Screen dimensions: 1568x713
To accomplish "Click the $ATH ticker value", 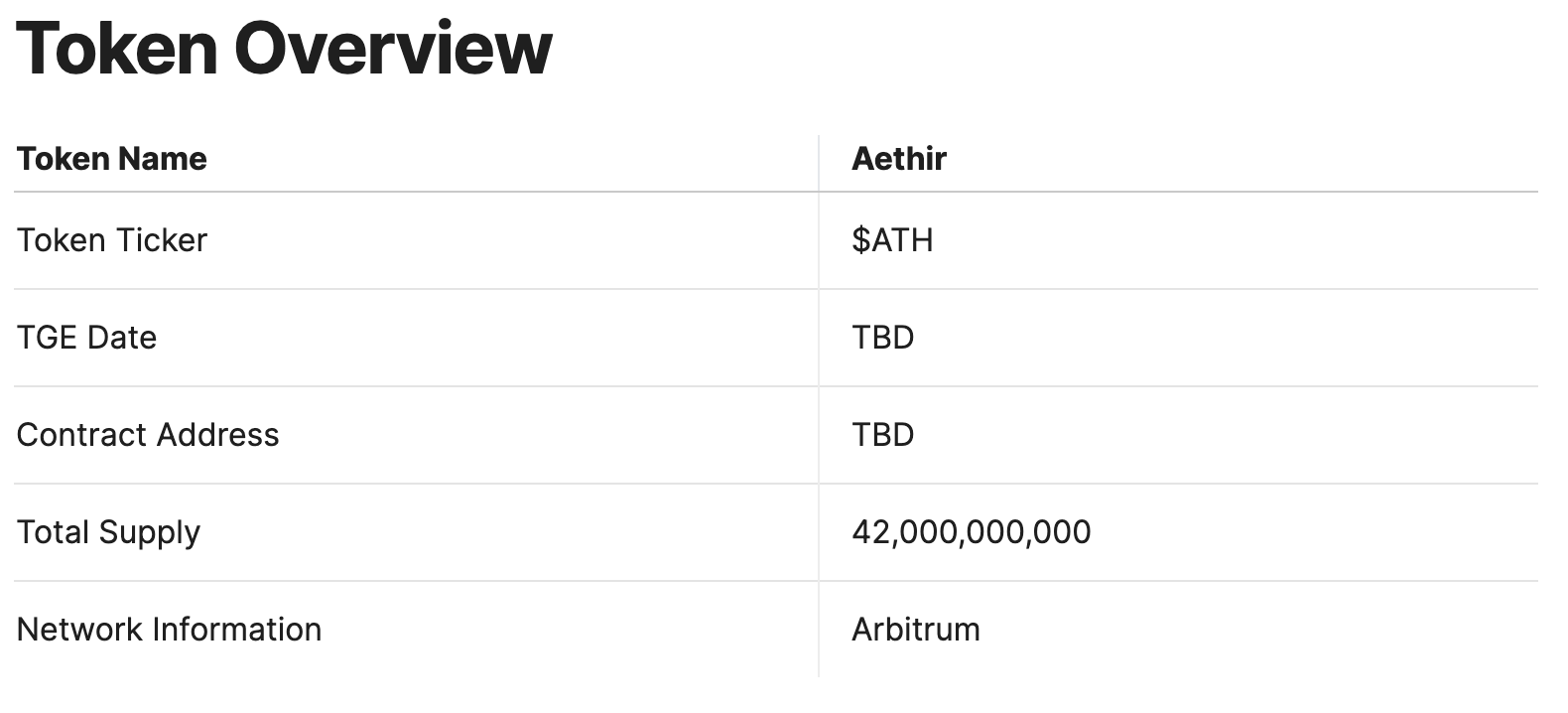I will pyautogui.click(x=892, y=240).
